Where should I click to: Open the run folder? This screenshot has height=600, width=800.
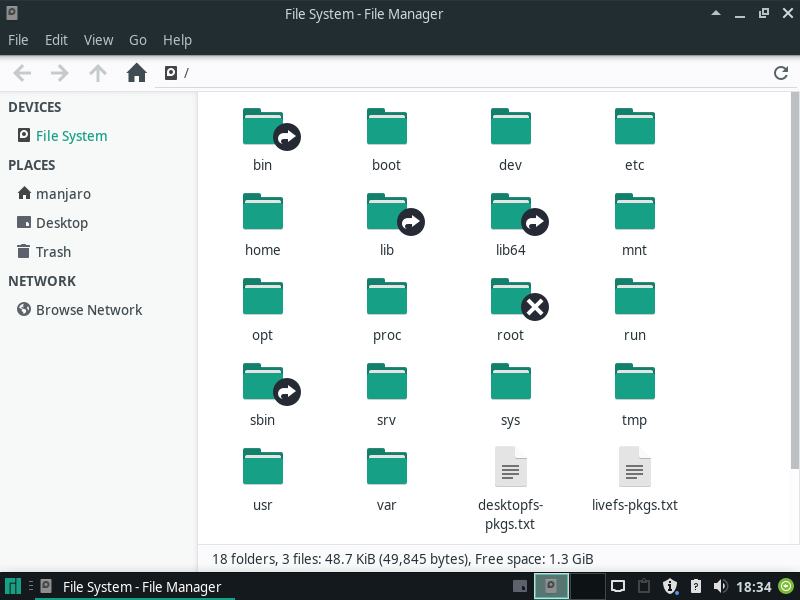point(635,296)
